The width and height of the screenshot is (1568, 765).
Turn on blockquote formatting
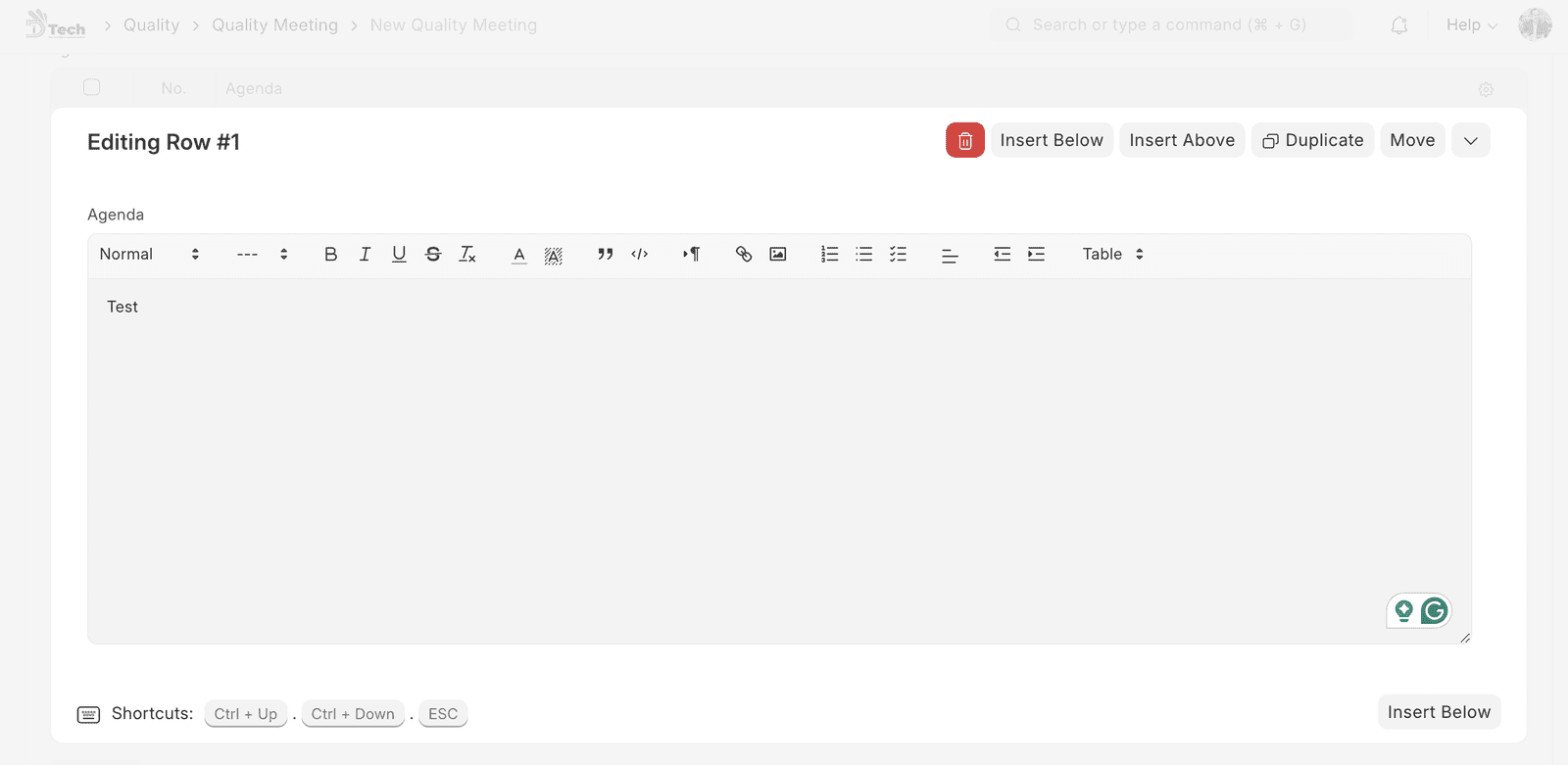click(x=605, y=255)
